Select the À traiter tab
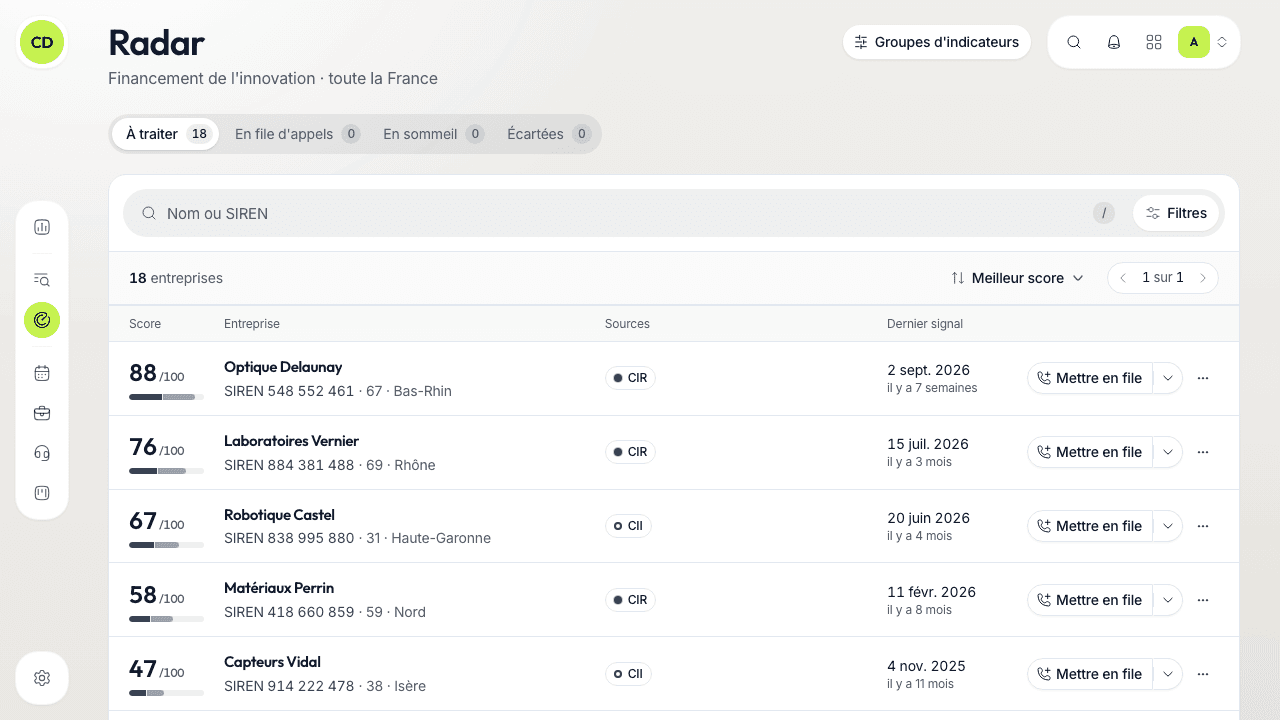Viewport: 1280px width, 720px height. pyautogui.click(x=165, y=134)
